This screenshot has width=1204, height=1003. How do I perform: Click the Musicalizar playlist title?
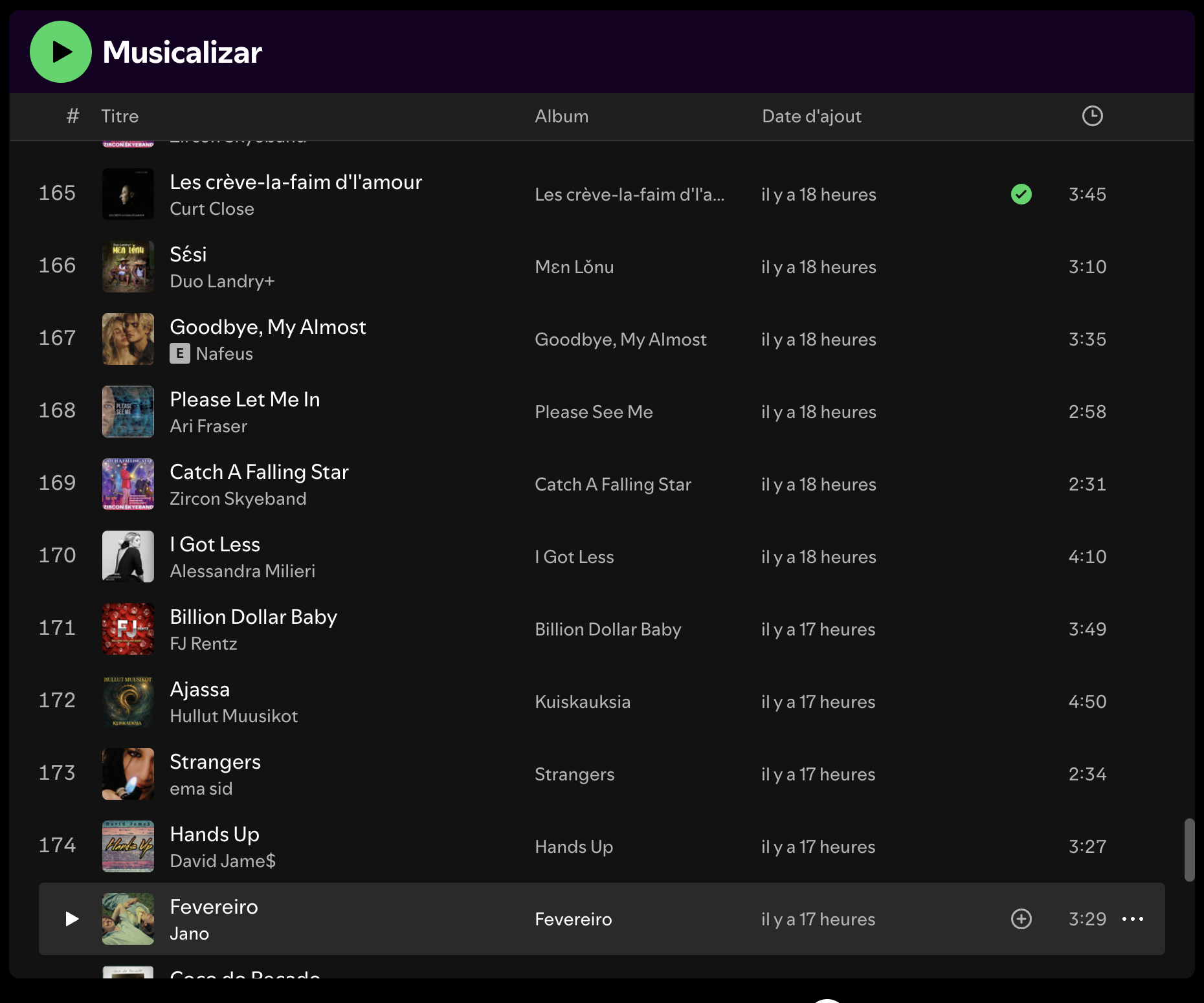(182, 52)
